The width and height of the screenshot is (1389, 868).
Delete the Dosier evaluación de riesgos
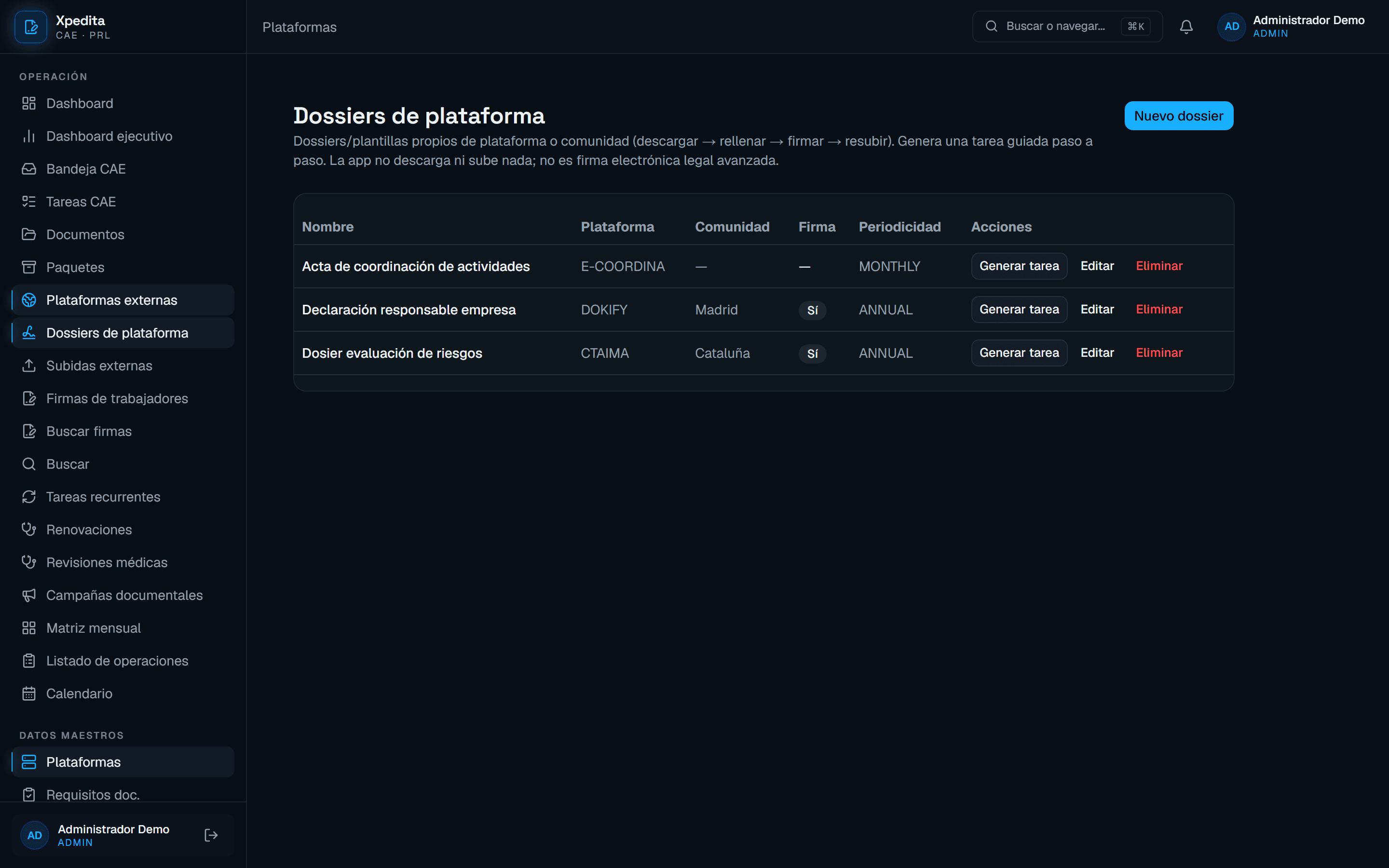pyautogui.click(x=1159, y=353)
